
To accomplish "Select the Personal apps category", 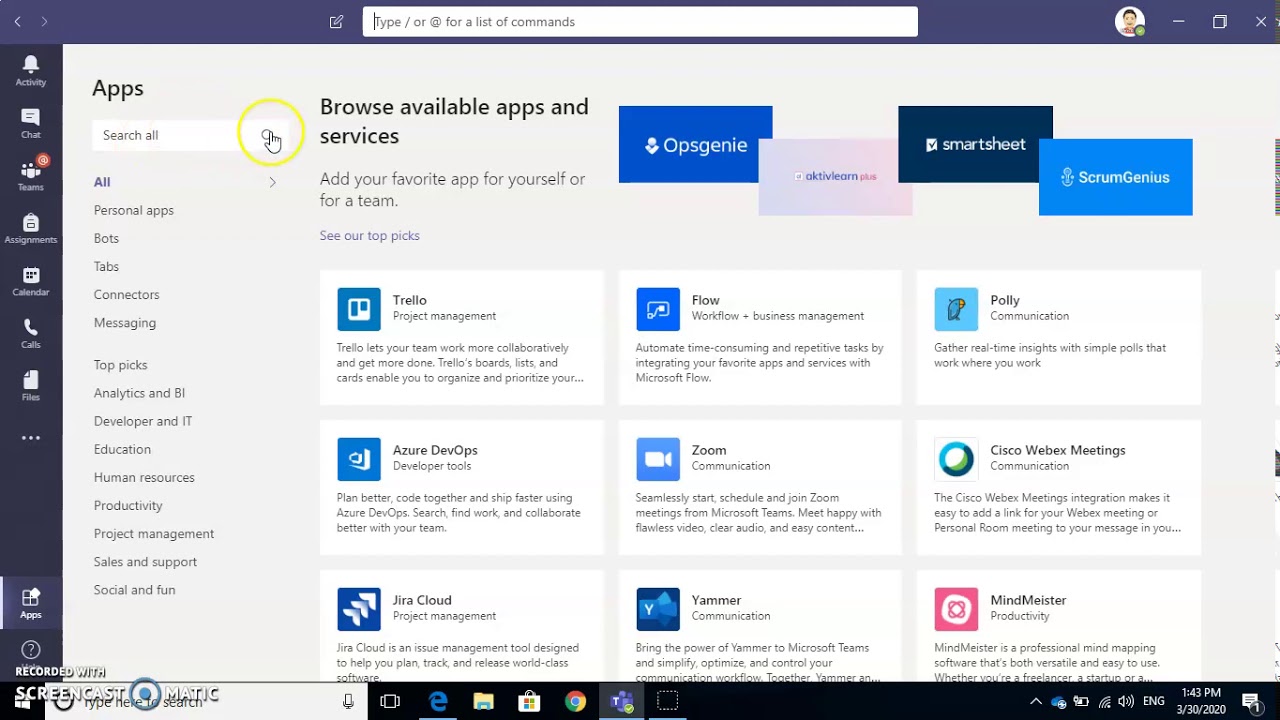I will point(134,210).
